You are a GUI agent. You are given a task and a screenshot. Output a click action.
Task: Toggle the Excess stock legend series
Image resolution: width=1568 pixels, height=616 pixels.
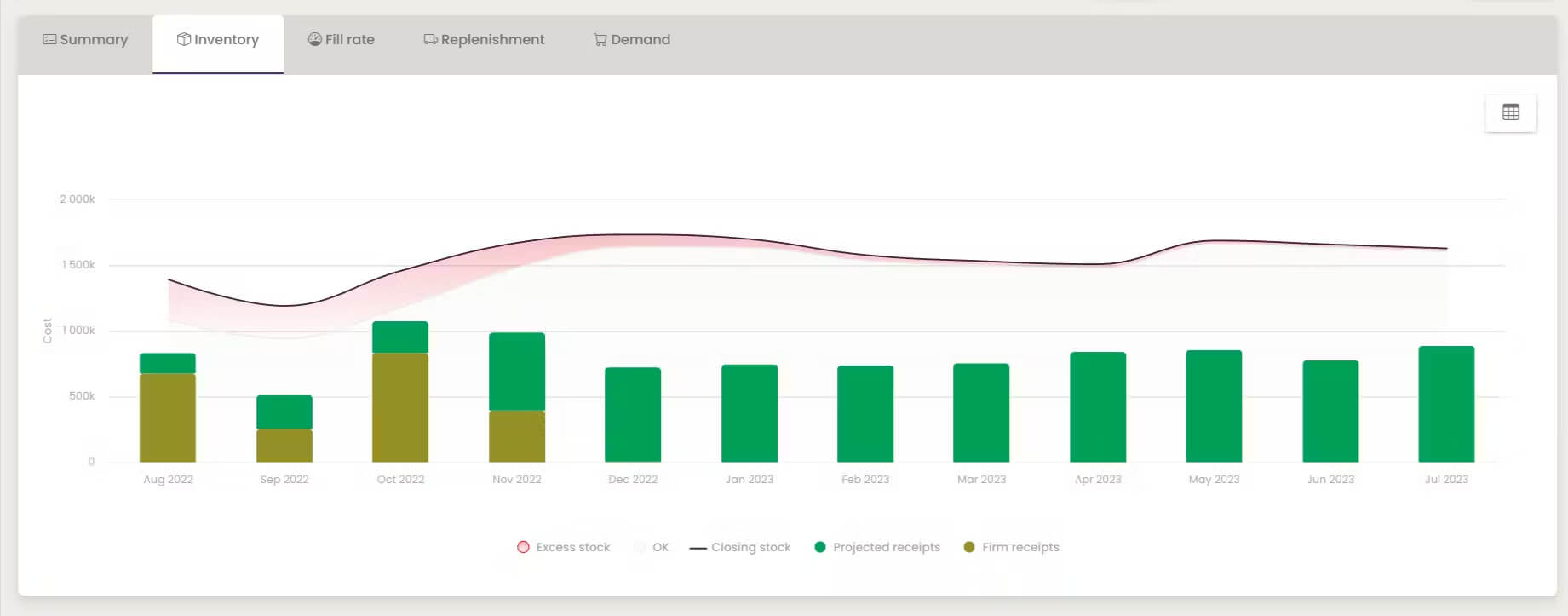564,547
